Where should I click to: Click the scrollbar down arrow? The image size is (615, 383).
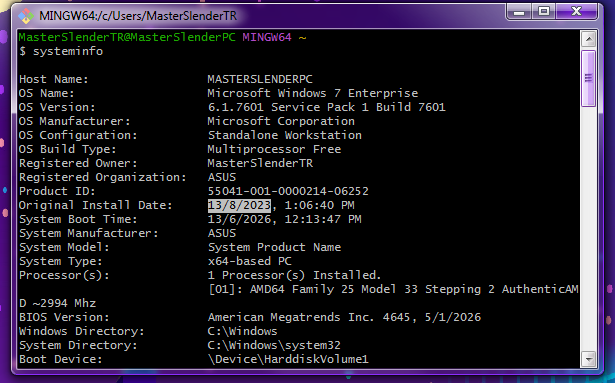tap(588, 359)
